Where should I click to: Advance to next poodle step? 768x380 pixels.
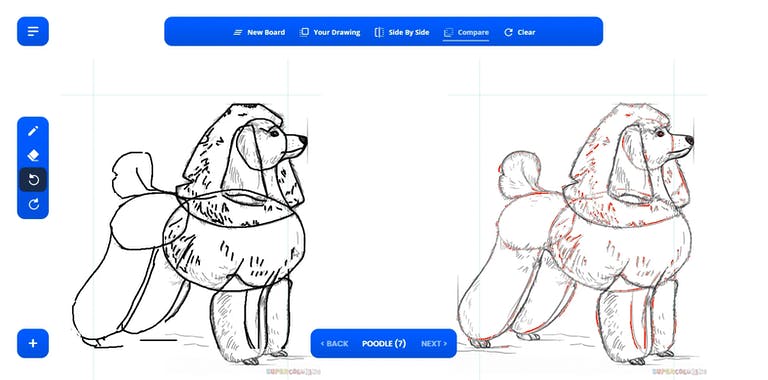434,344
